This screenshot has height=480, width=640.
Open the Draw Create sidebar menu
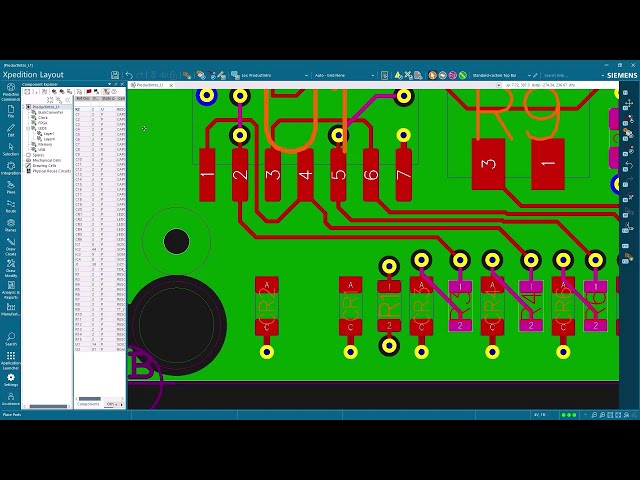11,247
